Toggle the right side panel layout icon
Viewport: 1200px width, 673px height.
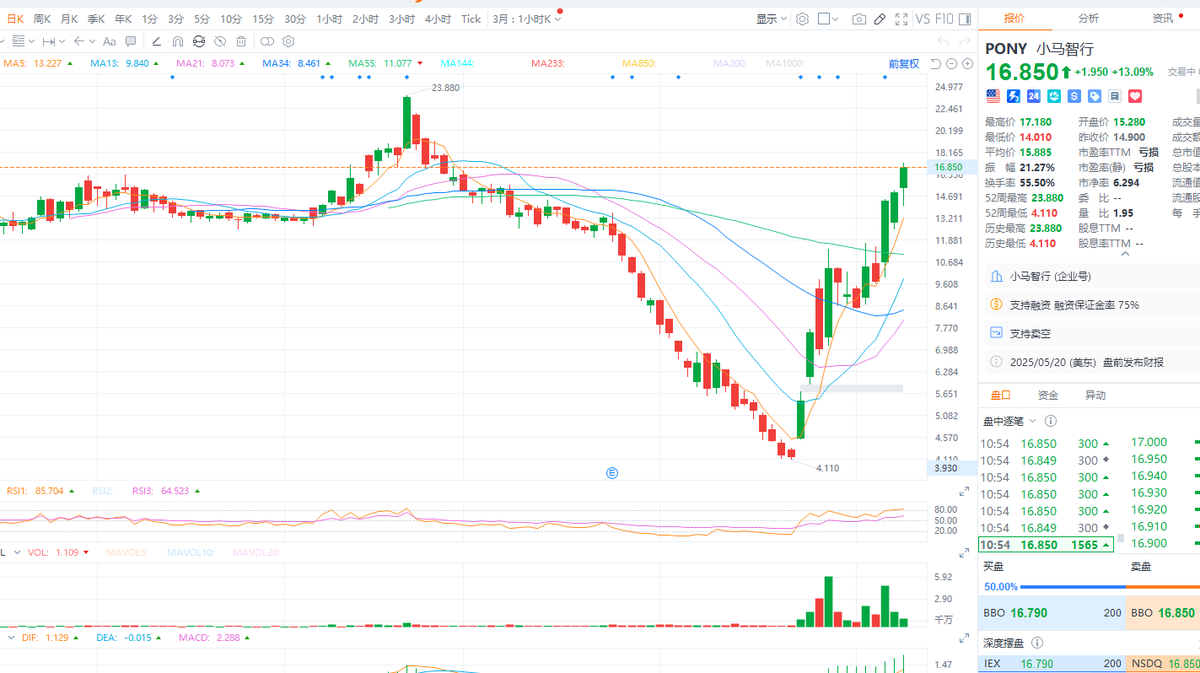965,19
